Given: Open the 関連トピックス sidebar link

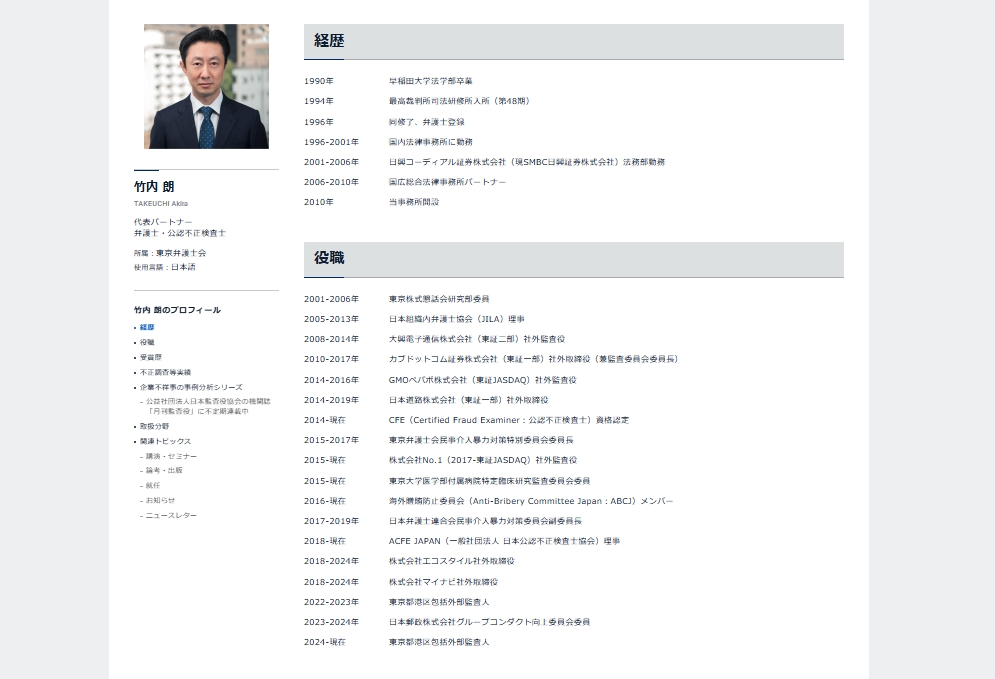Looking at the screenshot, I should coord(166,441).
